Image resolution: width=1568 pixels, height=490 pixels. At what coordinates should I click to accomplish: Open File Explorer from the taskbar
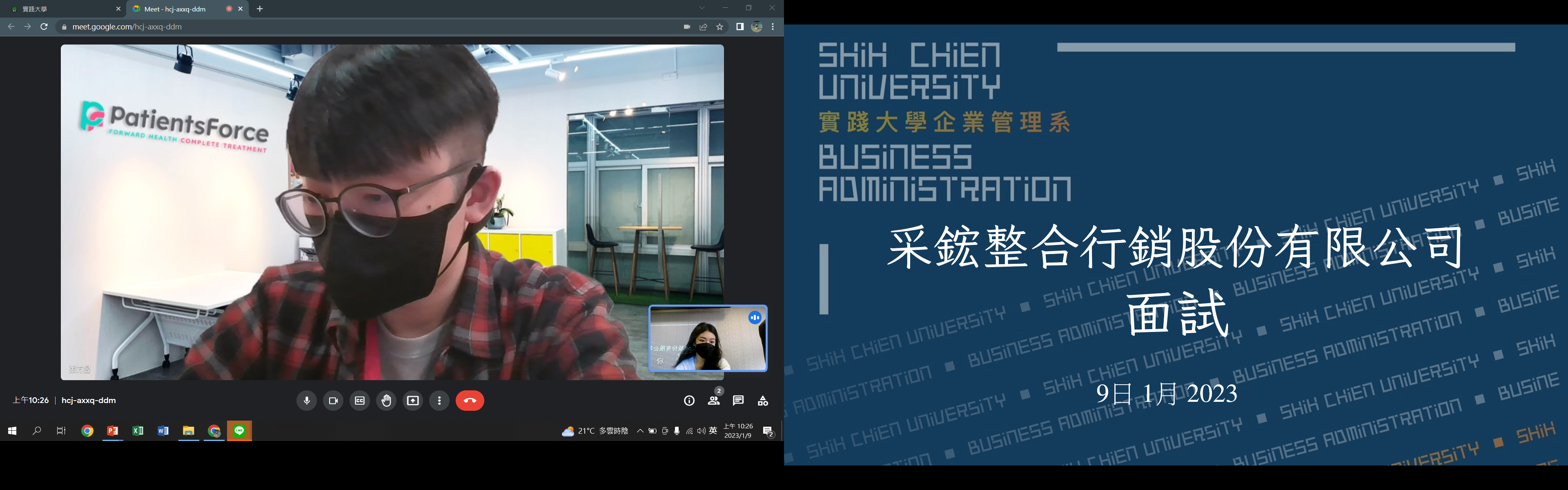pyautogui.click(x=189, y=431)
